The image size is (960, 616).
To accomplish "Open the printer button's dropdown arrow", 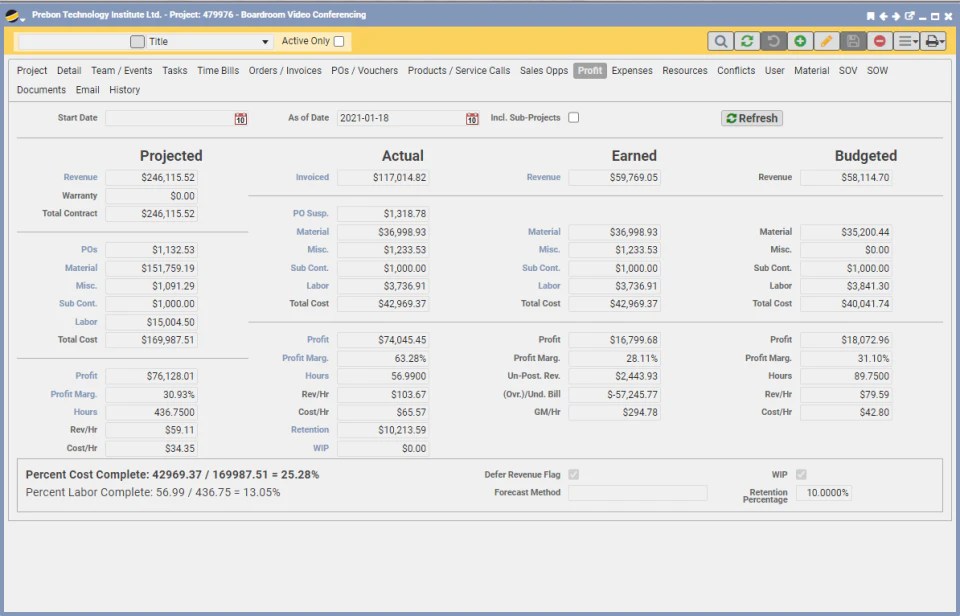I will (941, 41).
